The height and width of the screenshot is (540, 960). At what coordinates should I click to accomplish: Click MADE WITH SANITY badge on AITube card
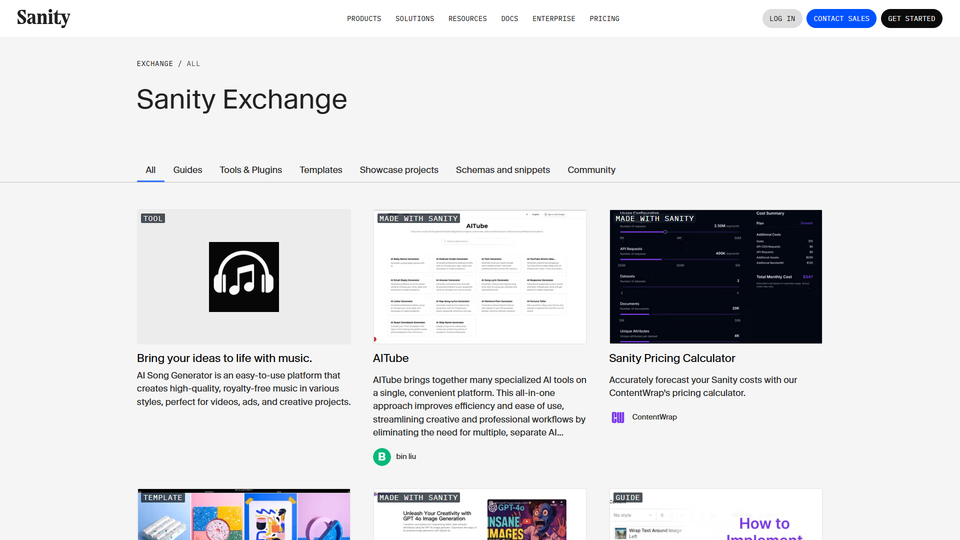coord(418,219)
